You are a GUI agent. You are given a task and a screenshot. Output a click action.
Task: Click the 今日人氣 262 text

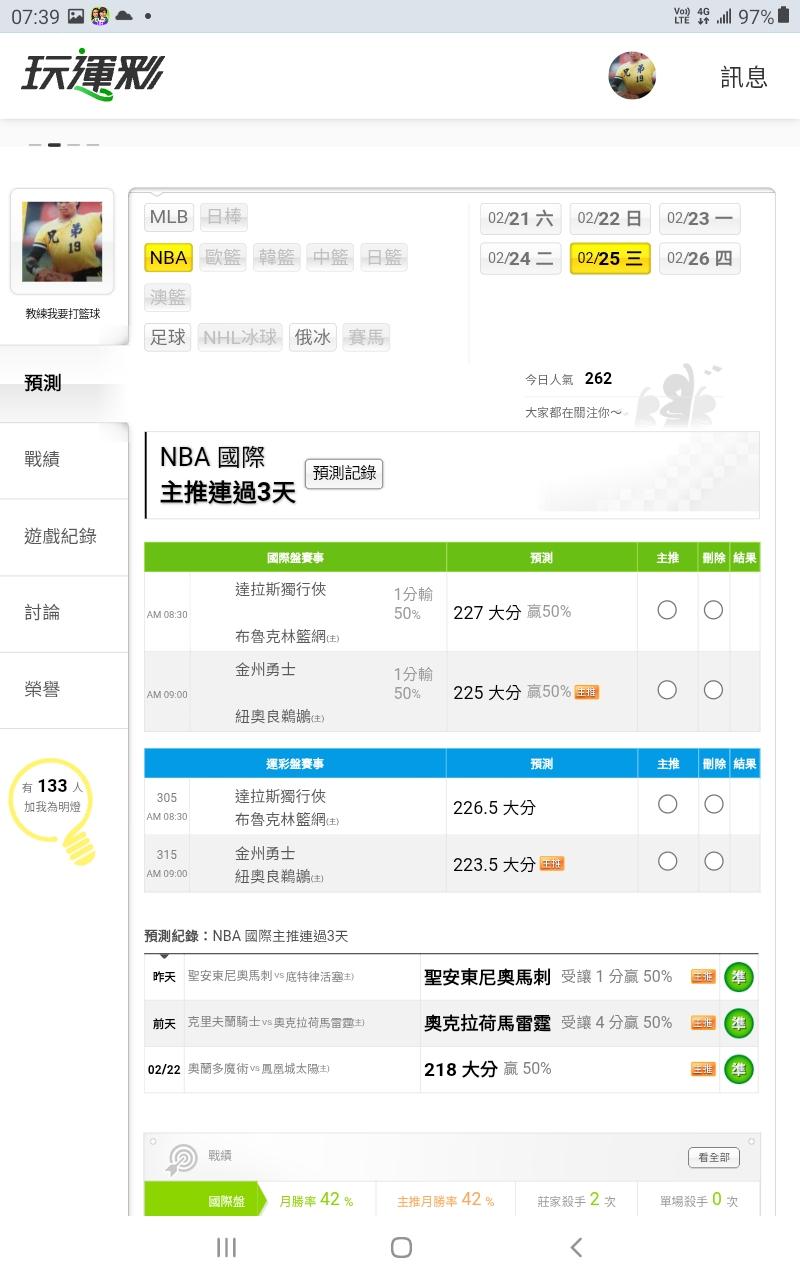tap(568, 379)
